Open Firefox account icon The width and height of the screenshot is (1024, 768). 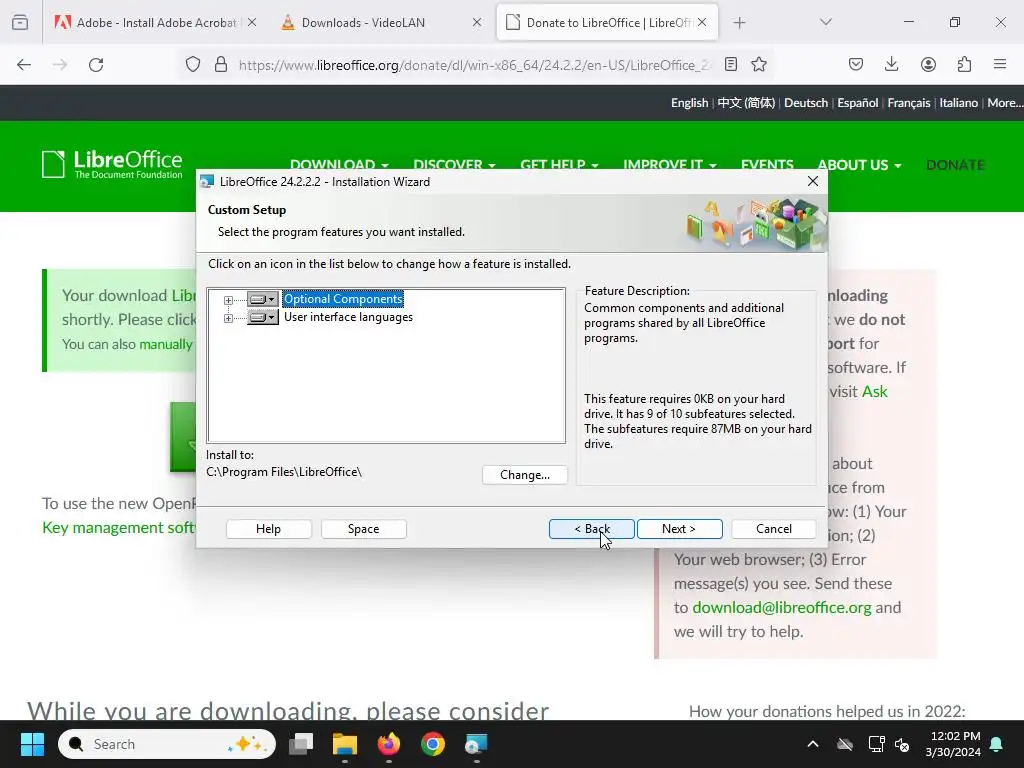(928, 65)
